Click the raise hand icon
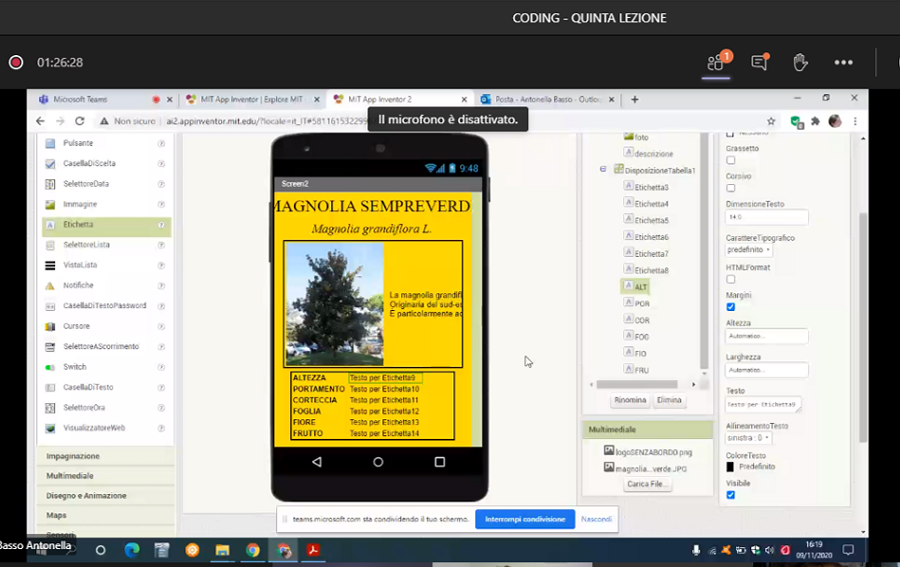The height and width of the screenshot is (567, 900). (800, 62)
